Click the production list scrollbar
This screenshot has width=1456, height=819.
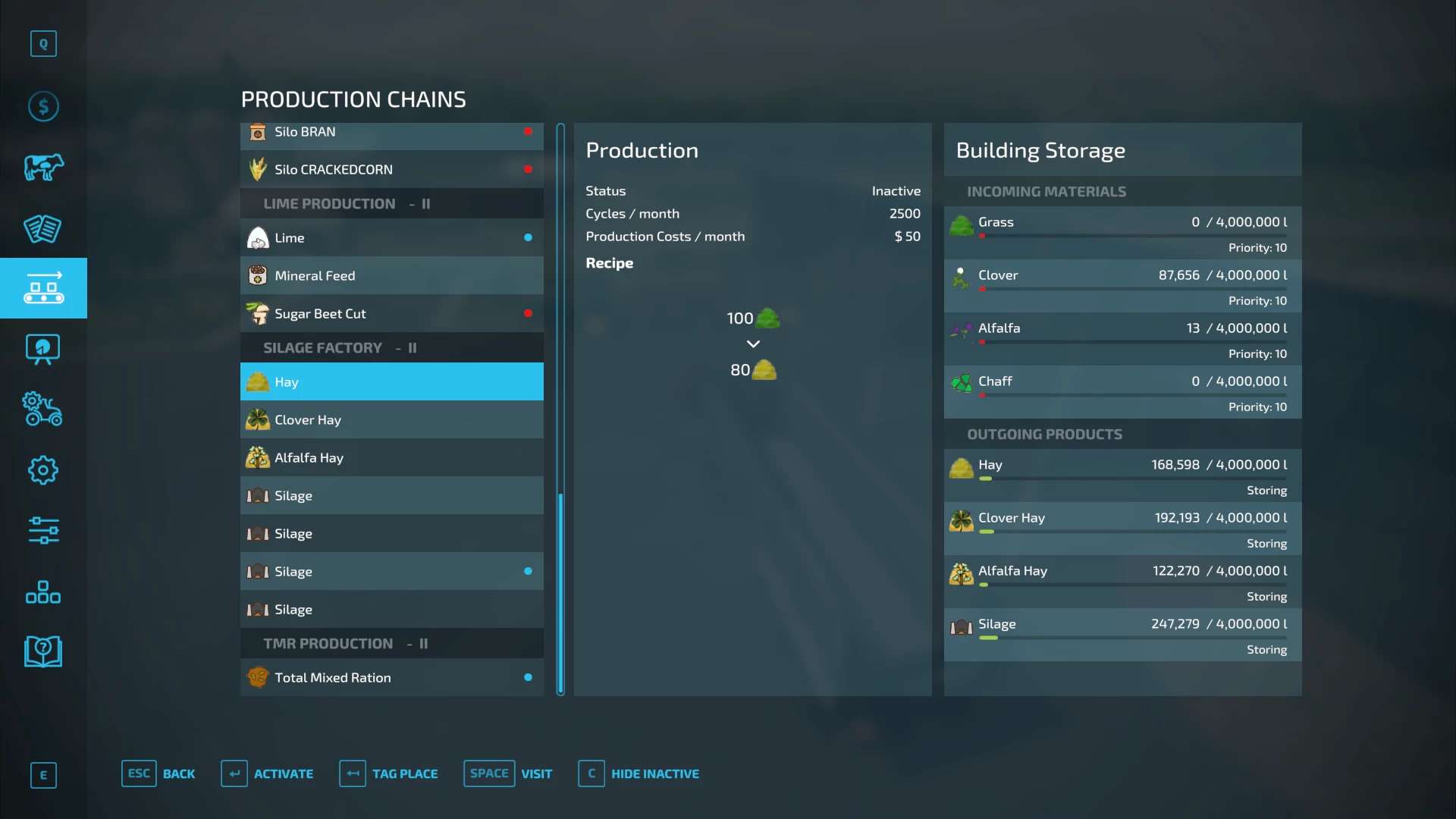tap(560, 591)
